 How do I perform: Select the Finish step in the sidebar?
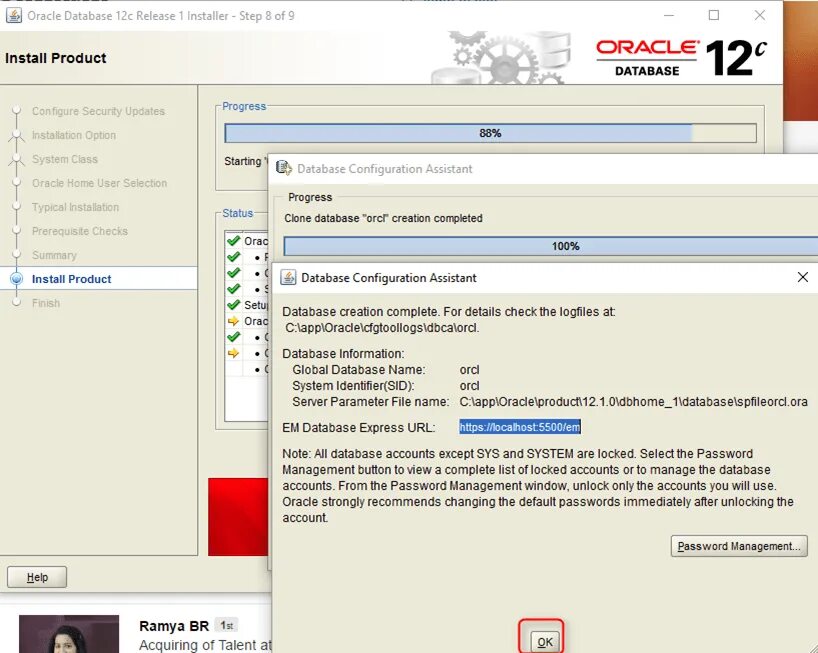point(45,303)
